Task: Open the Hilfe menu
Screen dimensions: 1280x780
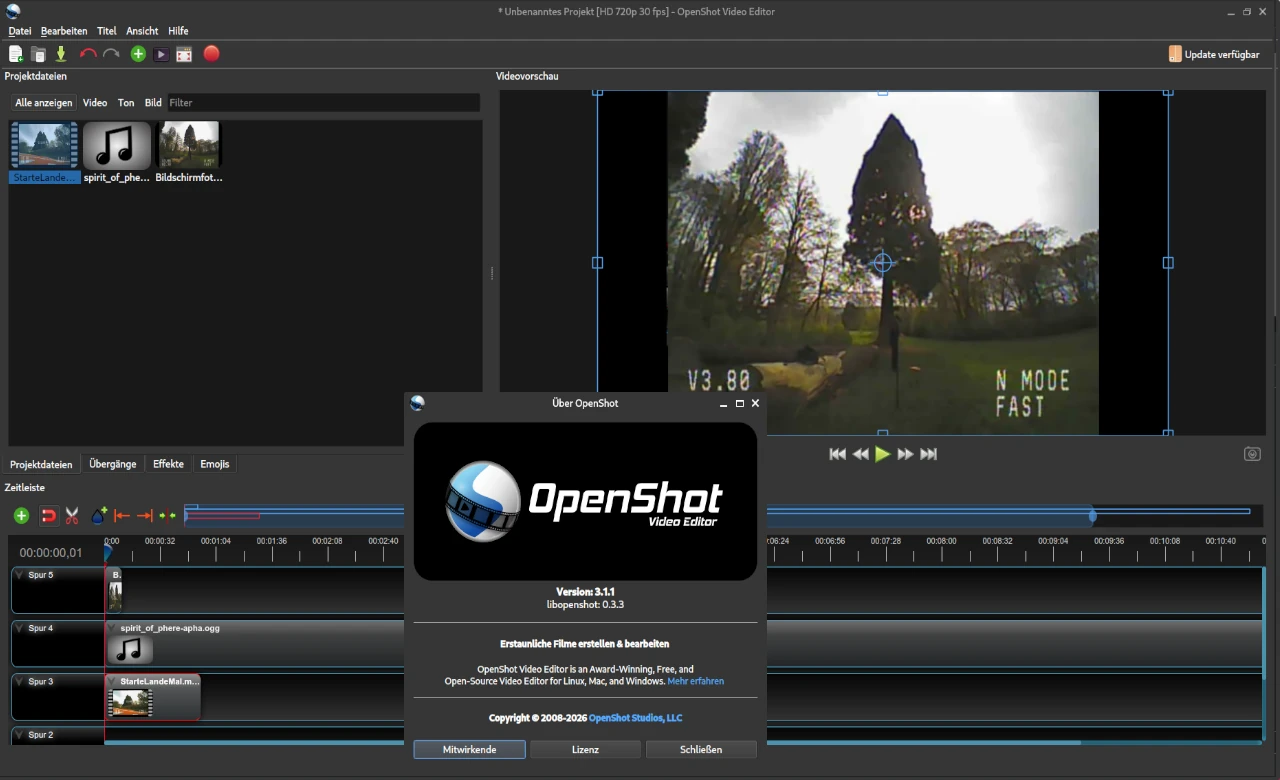Action: click(178, 31)
